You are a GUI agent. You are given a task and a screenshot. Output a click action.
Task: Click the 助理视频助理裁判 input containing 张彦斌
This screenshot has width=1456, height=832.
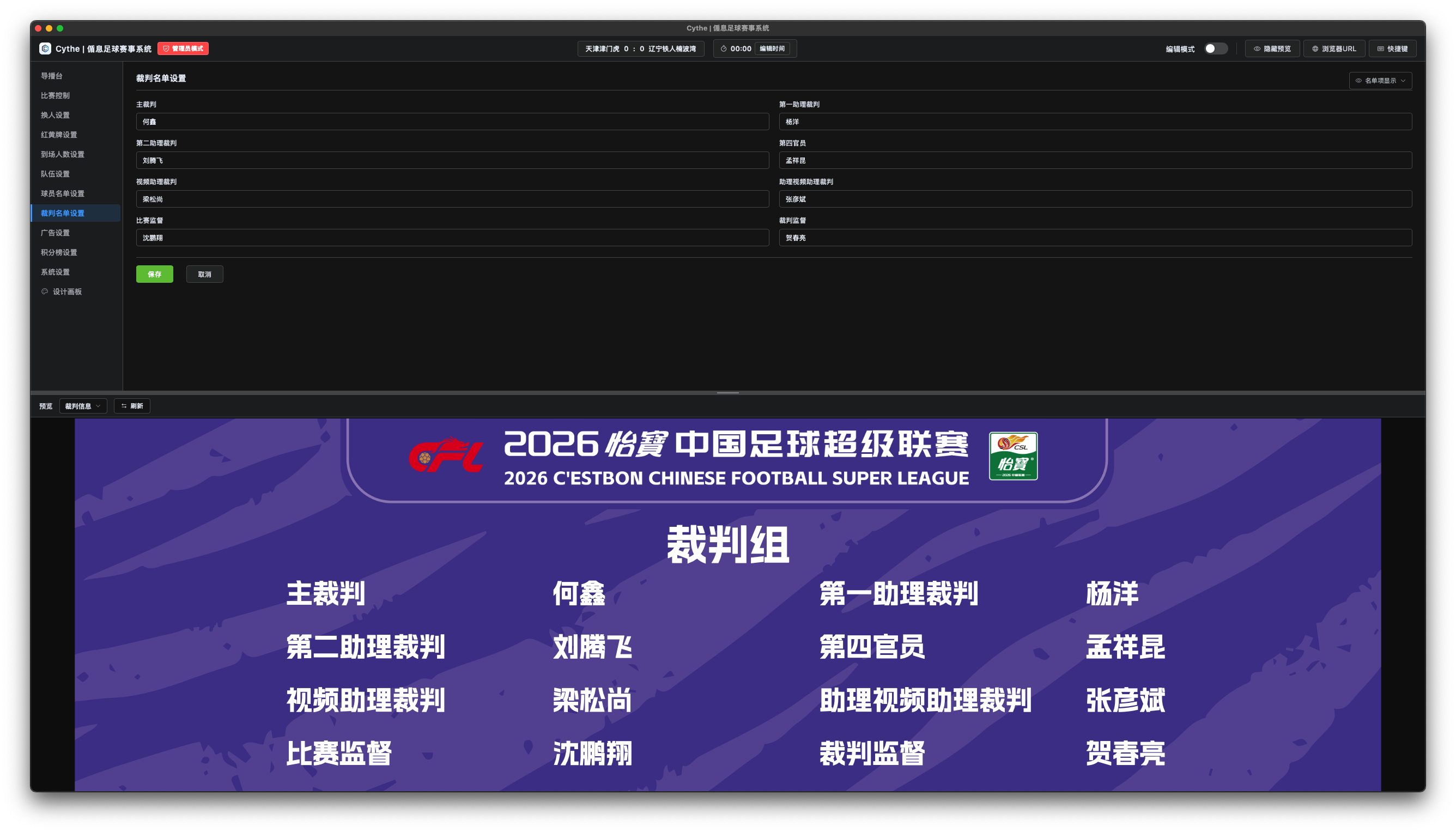tap(1095, 199)
